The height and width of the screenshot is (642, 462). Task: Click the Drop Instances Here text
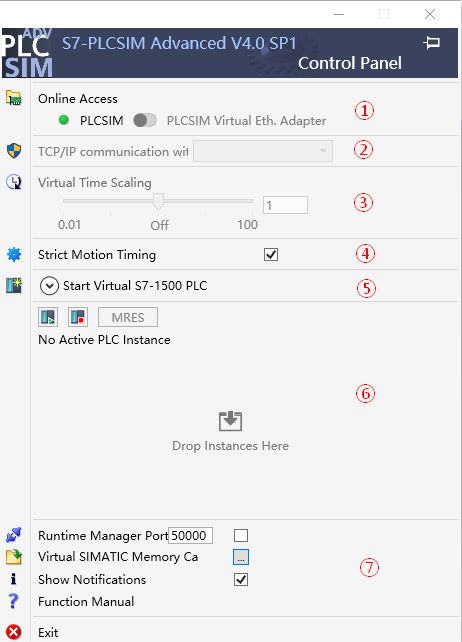[x=231, y=445]
